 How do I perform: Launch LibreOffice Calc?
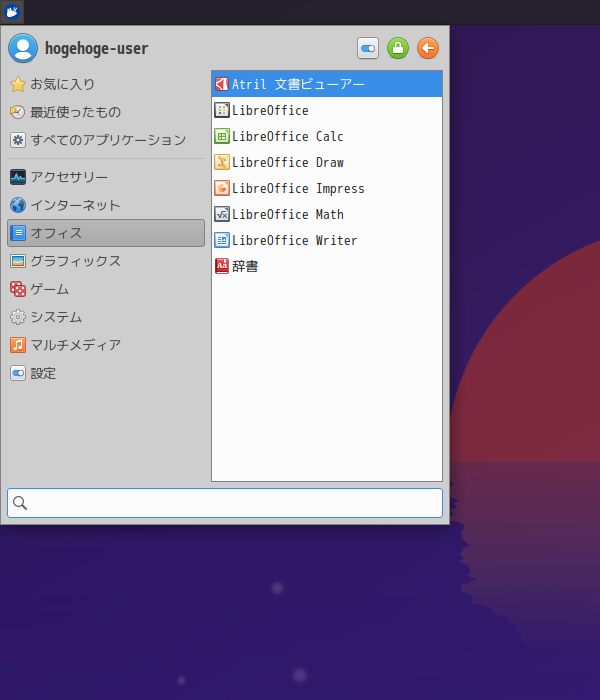pyautogui.click(x=327, y=136)
